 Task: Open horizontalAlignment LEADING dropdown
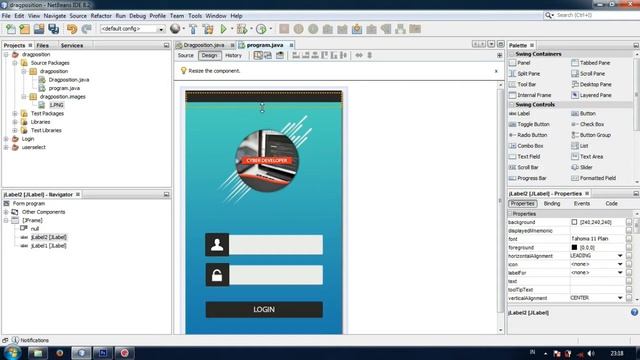pyautogui.click(x=620, y=256)
